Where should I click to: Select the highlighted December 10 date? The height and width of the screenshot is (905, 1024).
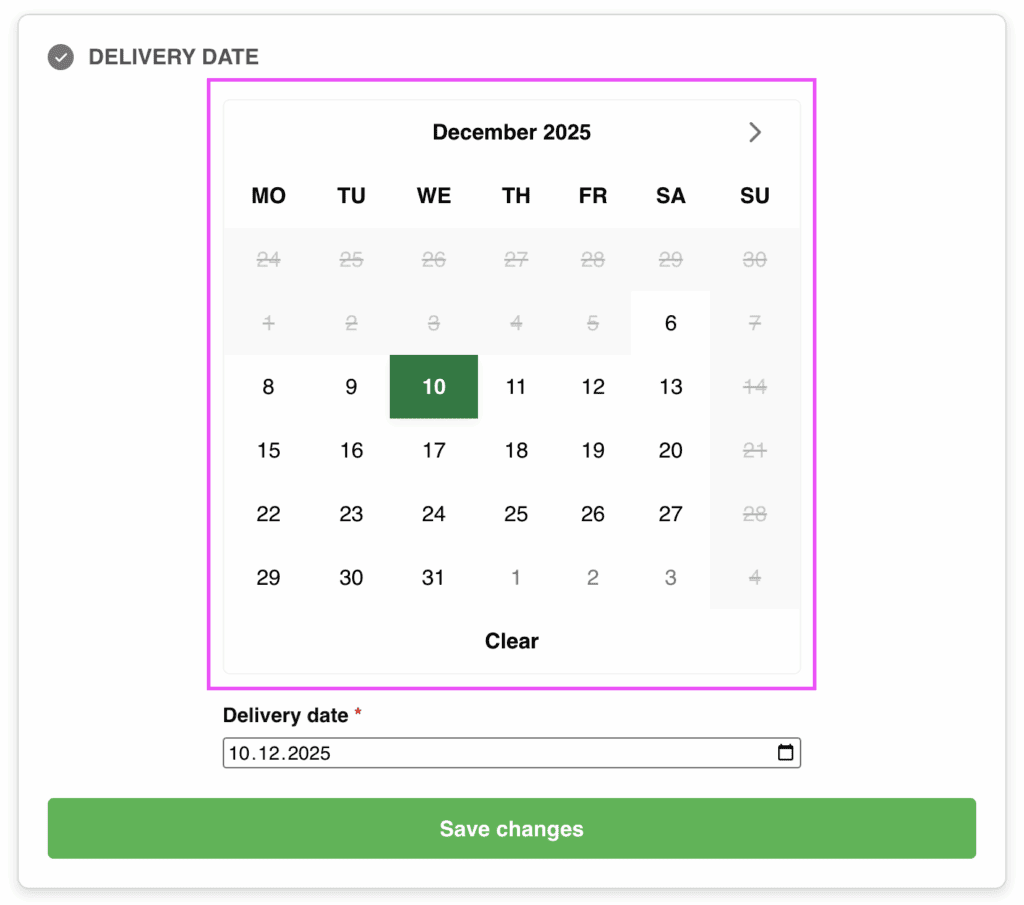pyautogui.click(x=433, y=387)
